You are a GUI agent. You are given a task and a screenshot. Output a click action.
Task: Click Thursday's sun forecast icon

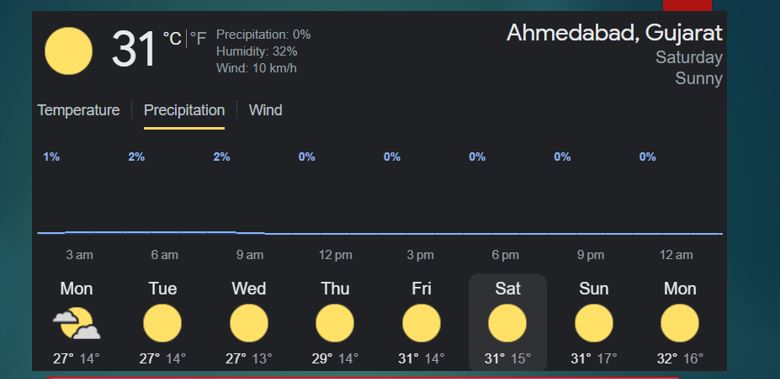pos(335,323)
